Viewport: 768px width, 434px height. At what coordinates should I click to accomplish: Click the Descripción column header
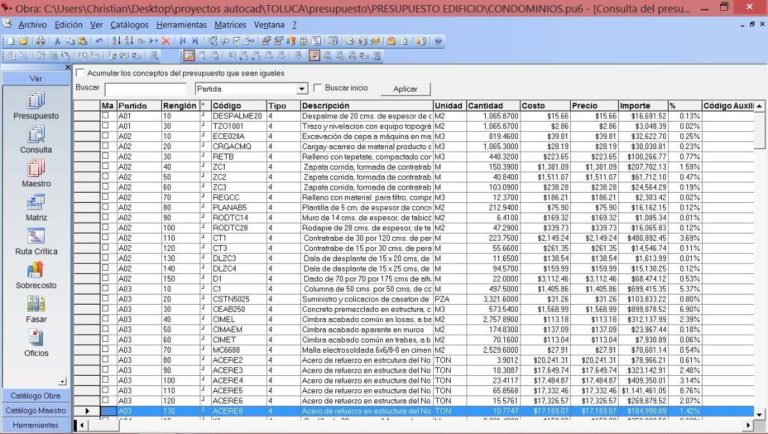[x=366, y=105]
